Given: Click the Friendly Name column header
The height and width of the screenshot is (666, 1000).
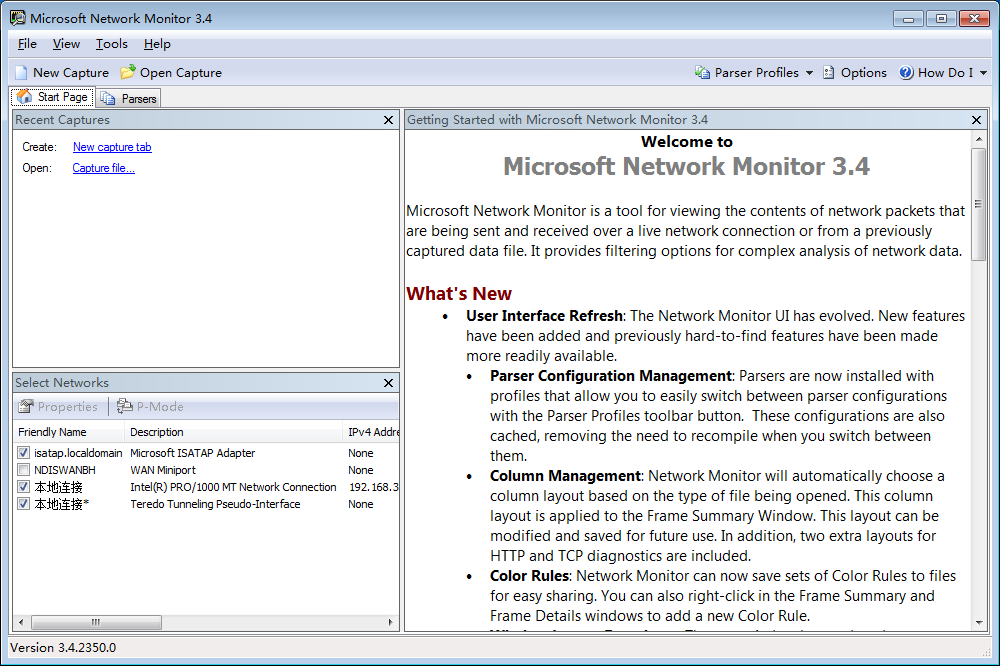Looking at the screenshot, I should tap(52, 432).
